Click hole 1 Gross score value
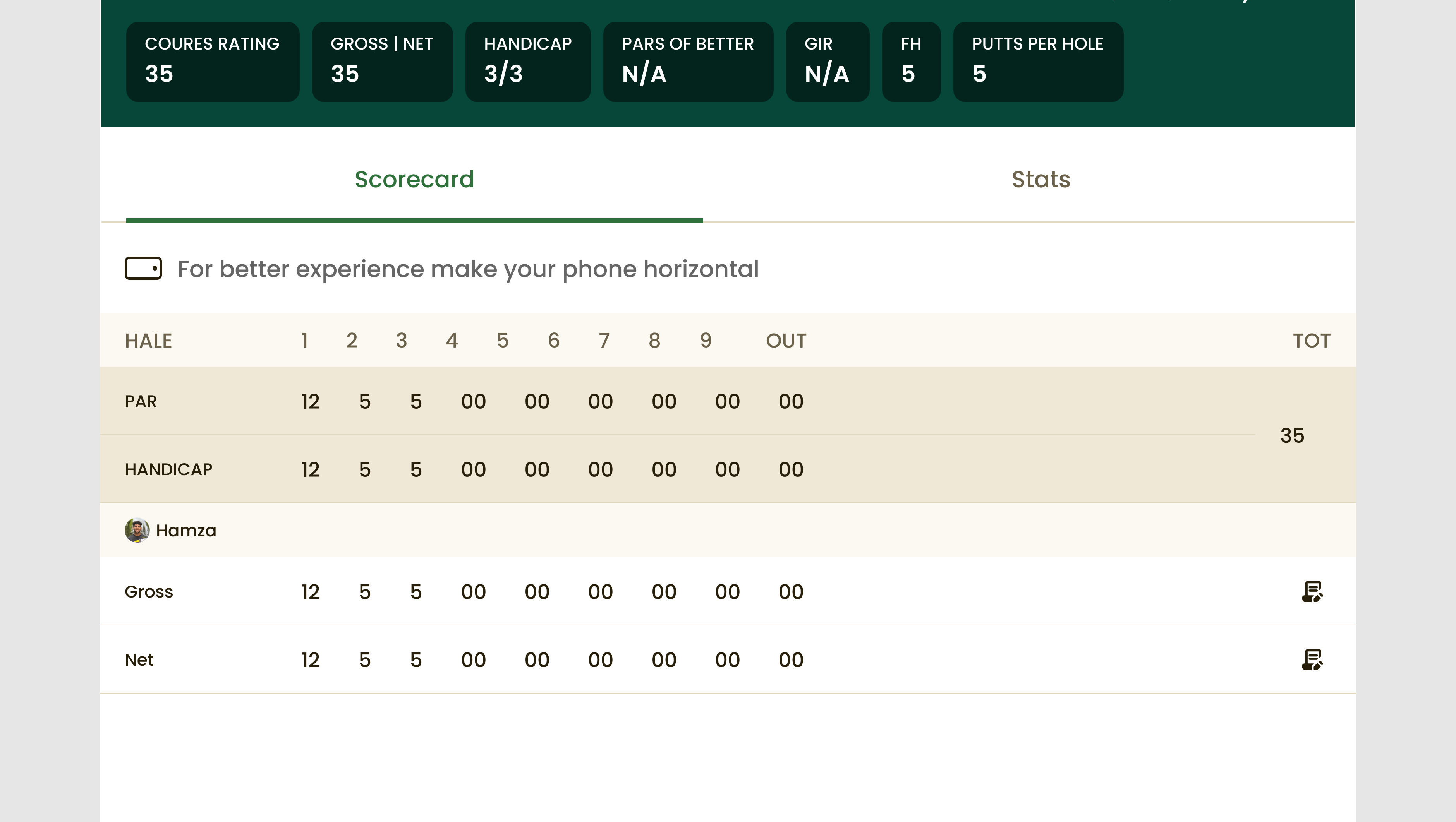This screenshot has height=822, width=1456. (x=310, y=591)
